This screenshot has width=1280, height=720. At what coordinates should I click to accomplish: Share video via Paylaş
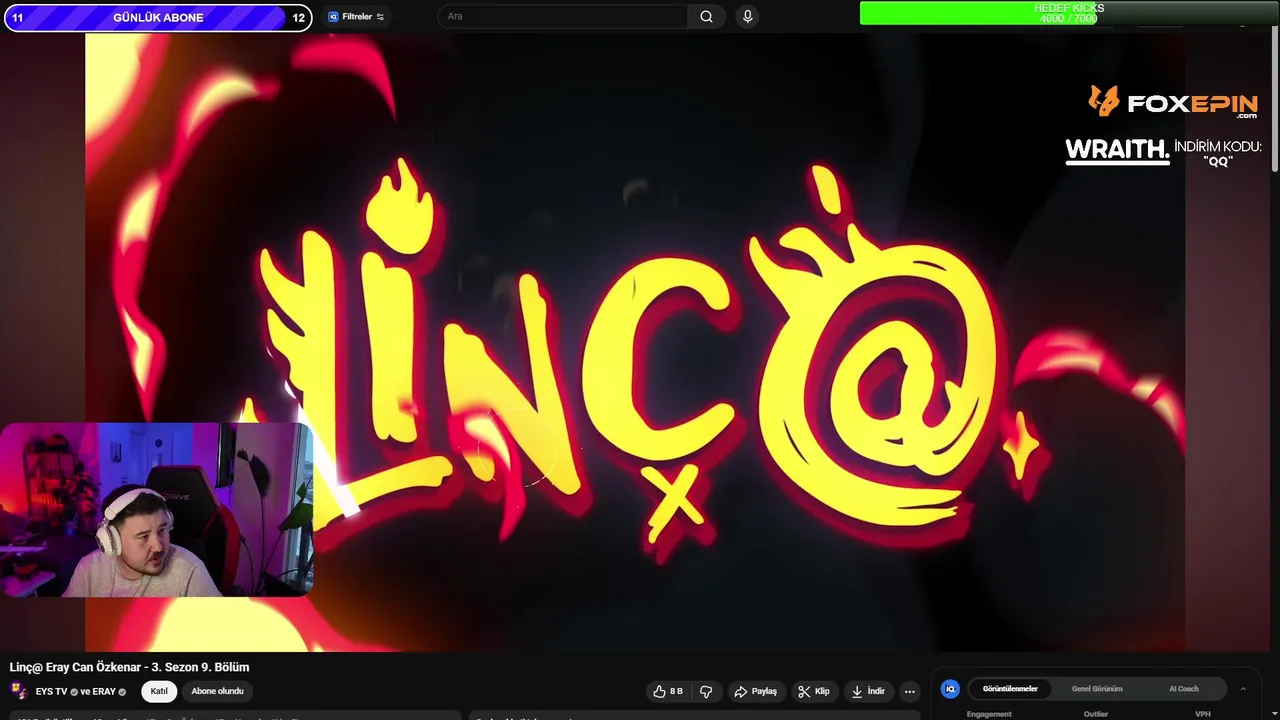755,691
